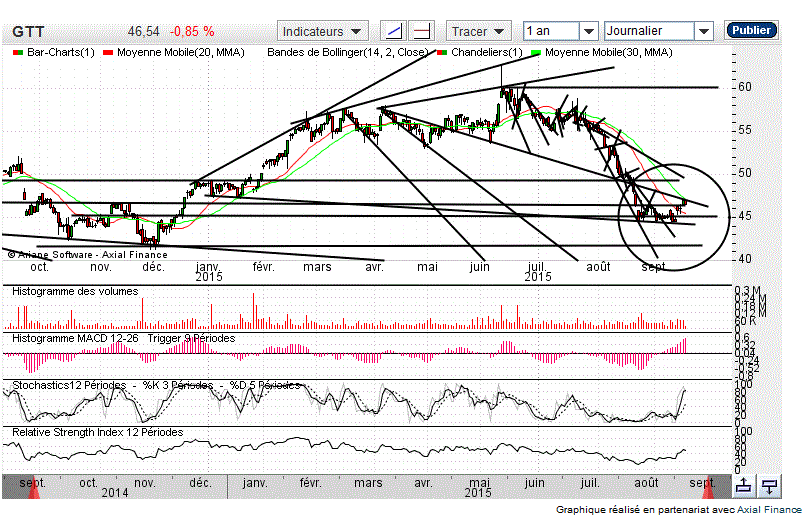Click the Chandeliers(1) legend color marker
The image size is (810, 527).
click(442, 51)
